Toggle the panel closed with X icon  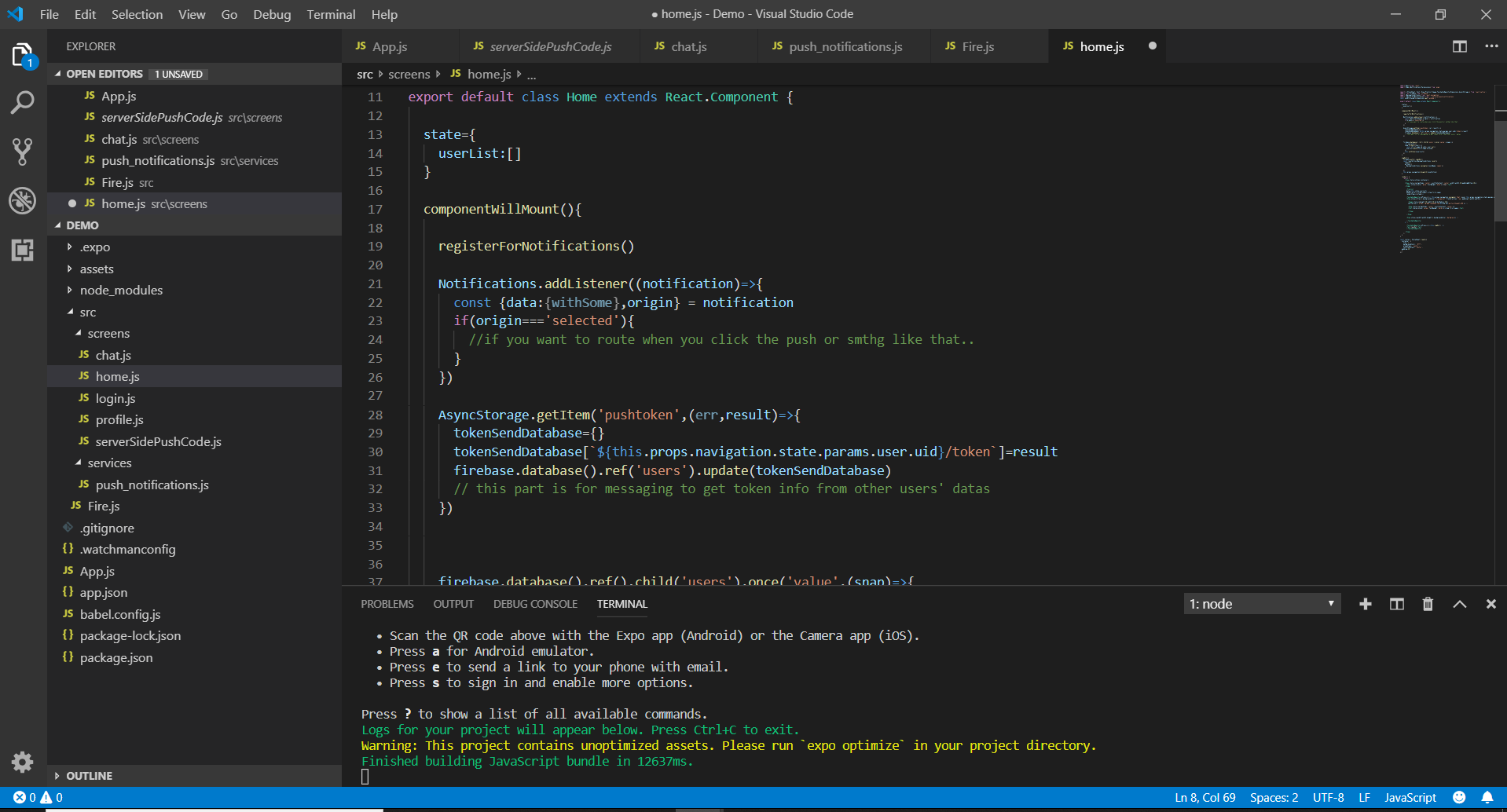pos(1490,604)
